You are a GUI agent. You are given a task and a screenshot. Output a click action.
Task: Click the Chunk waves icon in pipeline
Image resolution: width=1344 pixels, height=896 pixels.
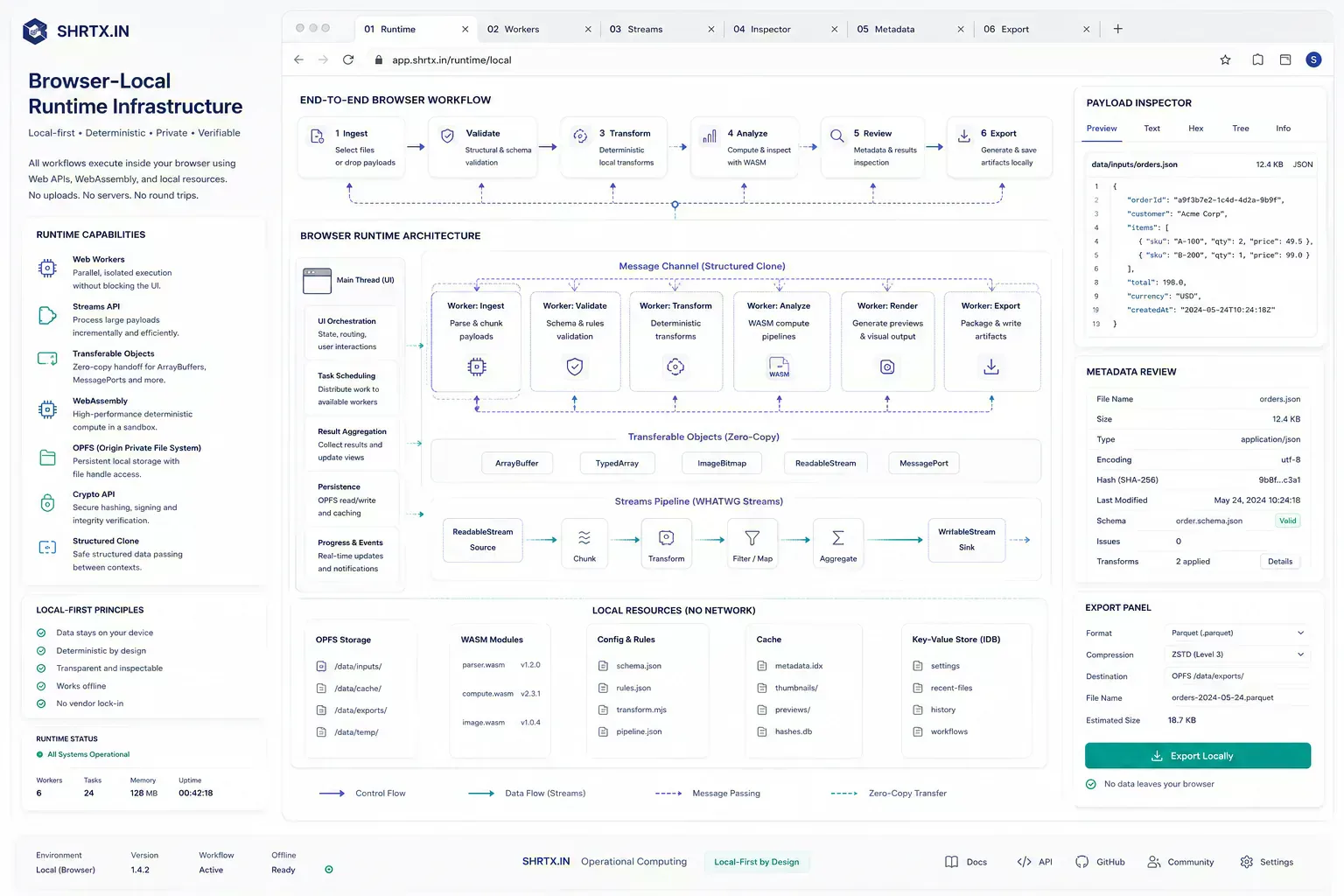pyautogui.click(x=584, y=537)
